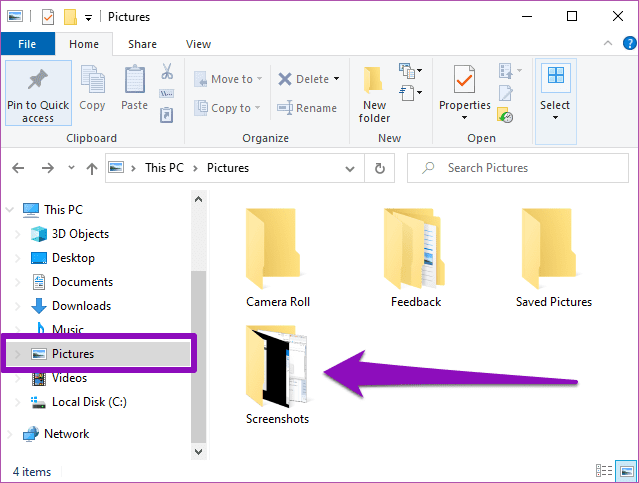Open Properties via the checkmark icon
639x483 pixels.
coord(464,79)
